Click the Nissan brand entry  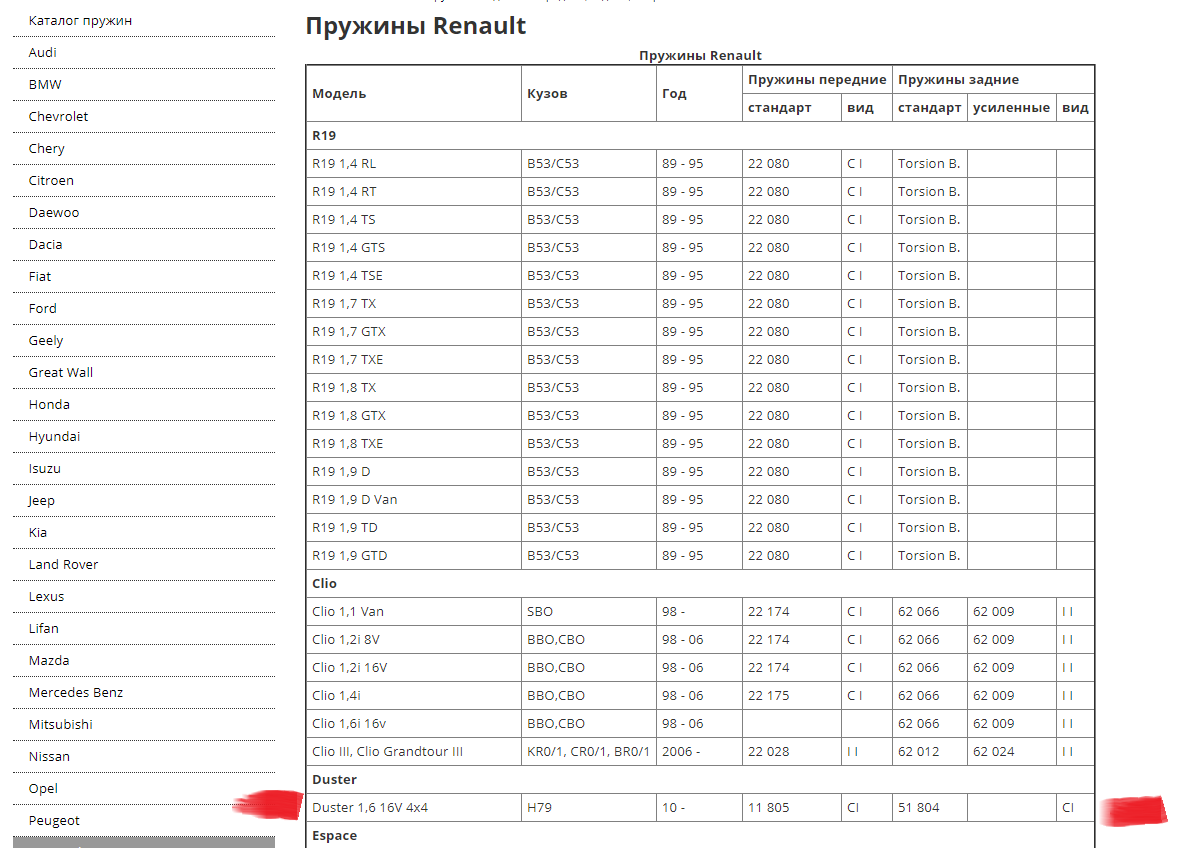49,756
